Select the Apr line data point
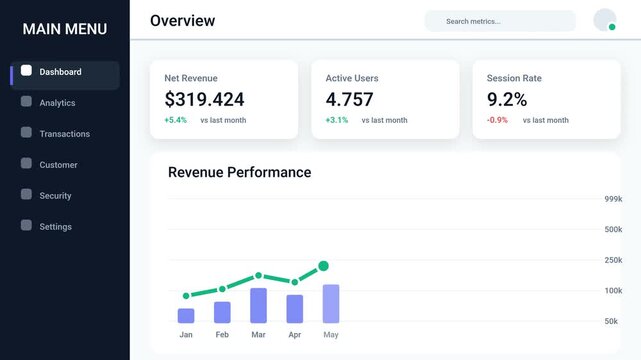This screenshot has height=360, width=641. (295, 282)
